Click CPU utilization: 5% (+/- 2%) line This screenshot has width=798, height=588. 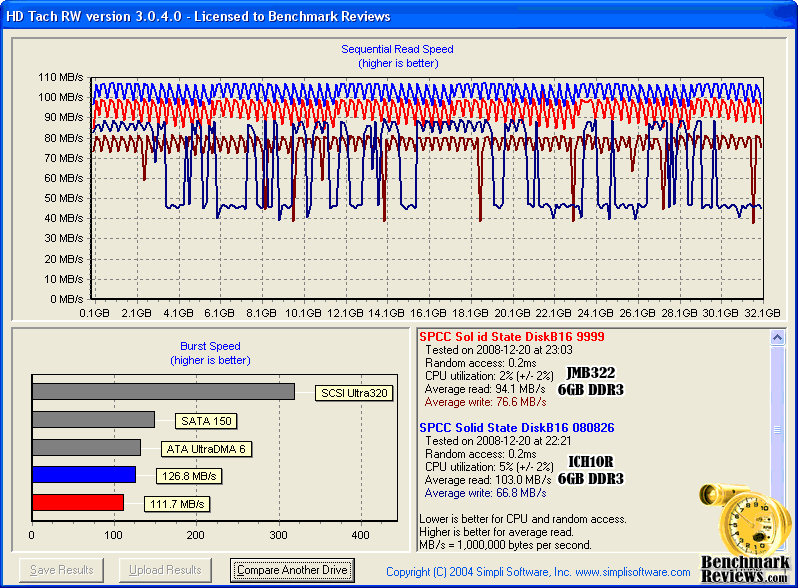[x=489, y=467]
